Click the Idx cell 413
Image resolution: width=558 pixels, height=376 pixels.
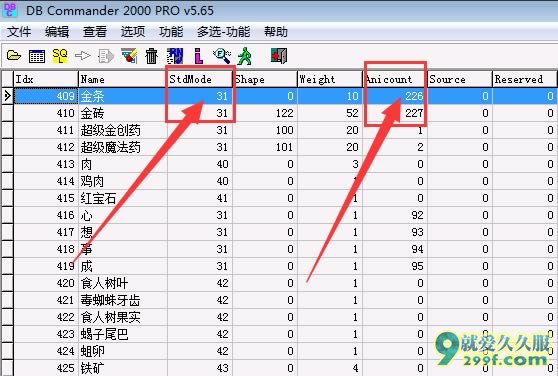tap(46, 164)
